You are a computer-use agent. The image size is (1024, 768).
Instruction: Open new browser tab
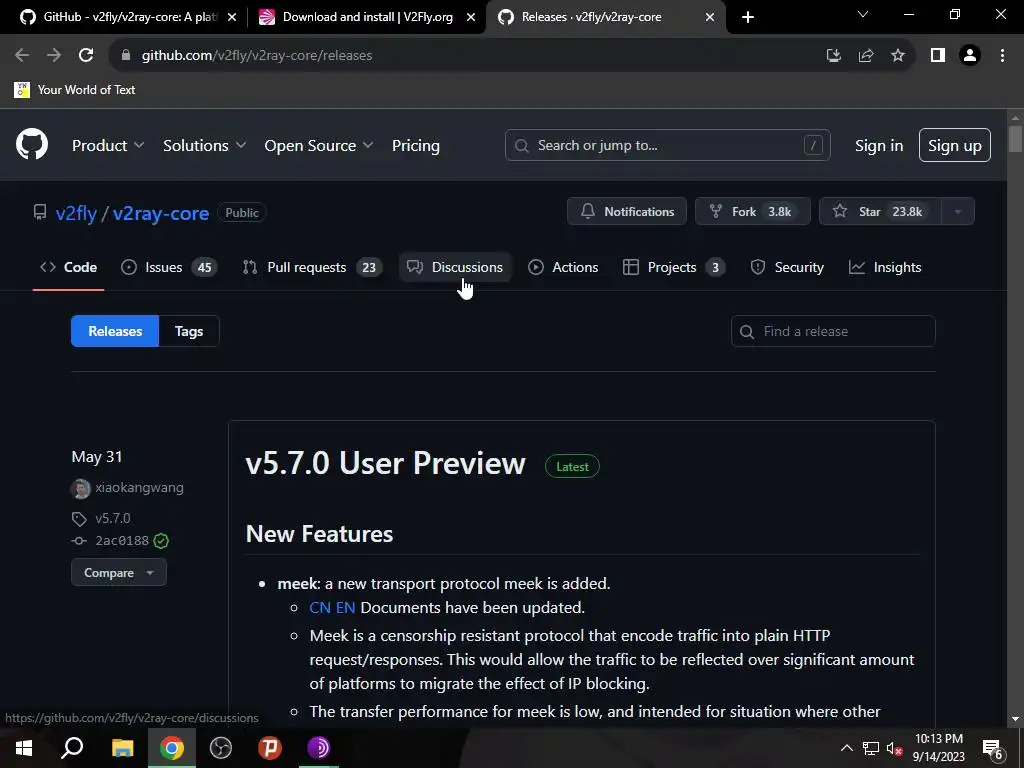(748, 17)
